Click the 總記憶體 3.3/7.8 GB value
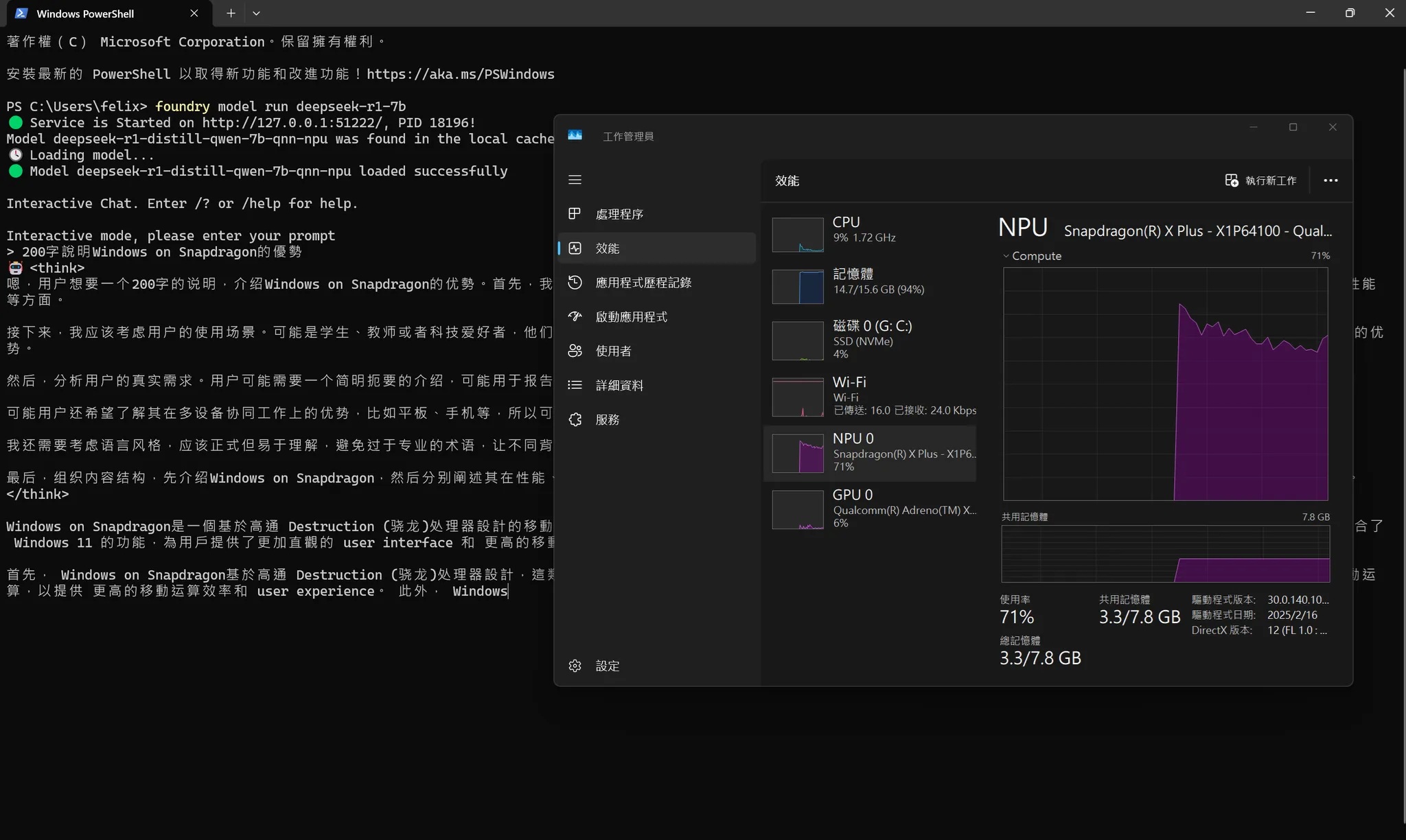Screen dimensions: 1406x840 pyautogui.click(x=1040, y=658)
